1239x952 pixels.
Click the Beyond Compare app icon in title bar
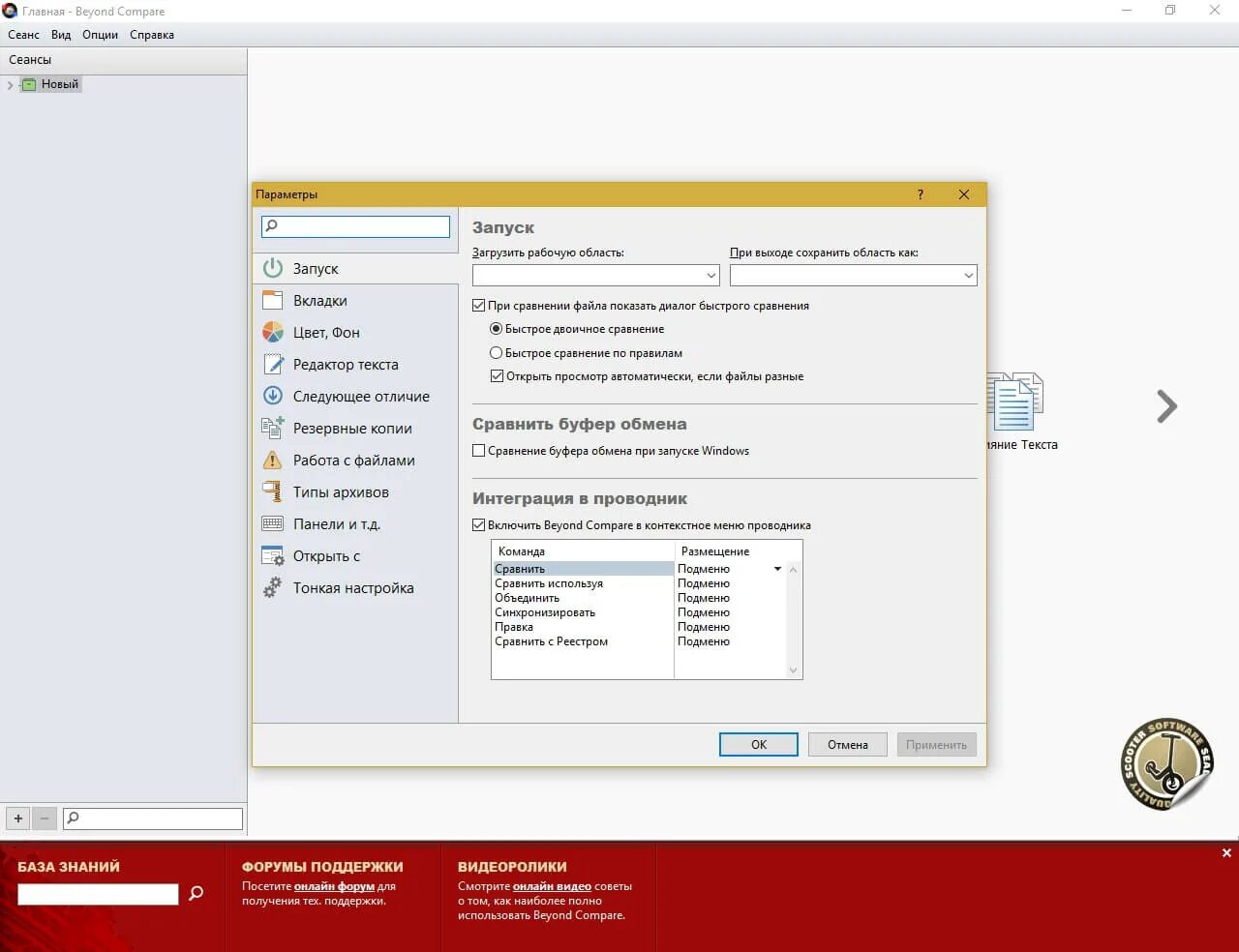tap(10, 11)
